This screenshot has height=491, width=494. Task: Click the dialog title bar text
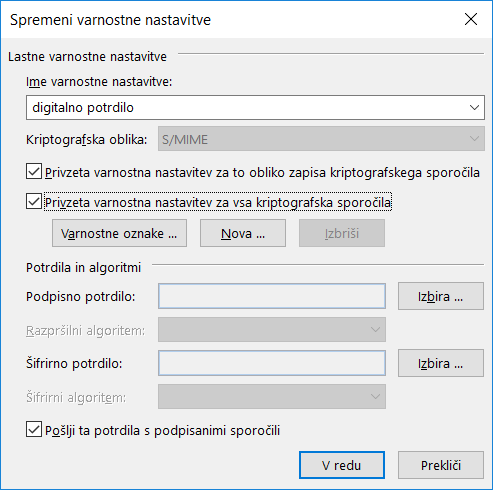click(110, 20)
